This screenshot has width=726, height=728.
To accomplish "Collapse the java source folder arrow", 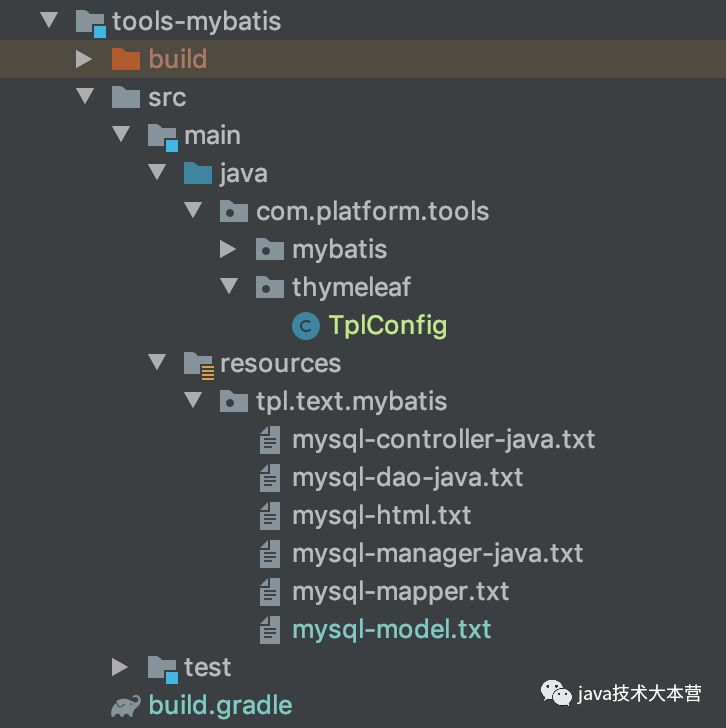I will 157,172.
